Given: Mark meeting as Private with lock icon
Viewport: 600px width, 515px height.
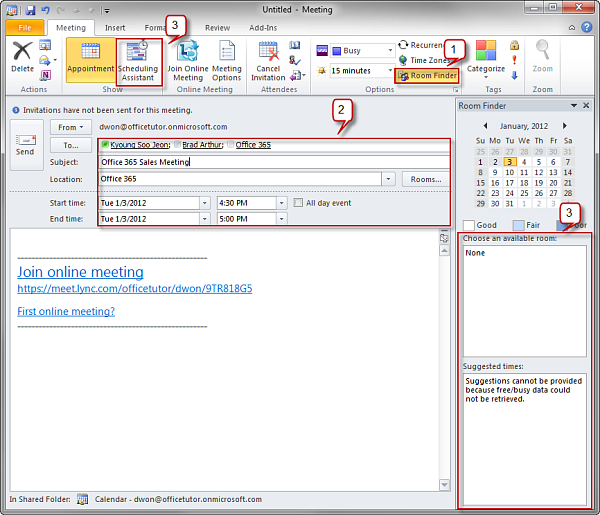Looking at the screenshot, I should [514, 45].
